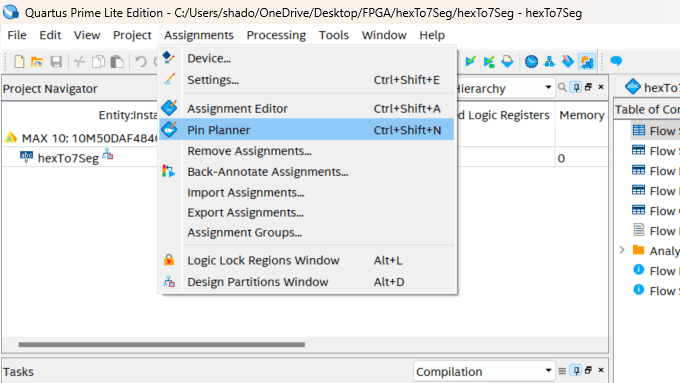Float the Project Navigator panel
Image resolution: width=680 pixels, height=383 pixels.
[x=588, y=87]
